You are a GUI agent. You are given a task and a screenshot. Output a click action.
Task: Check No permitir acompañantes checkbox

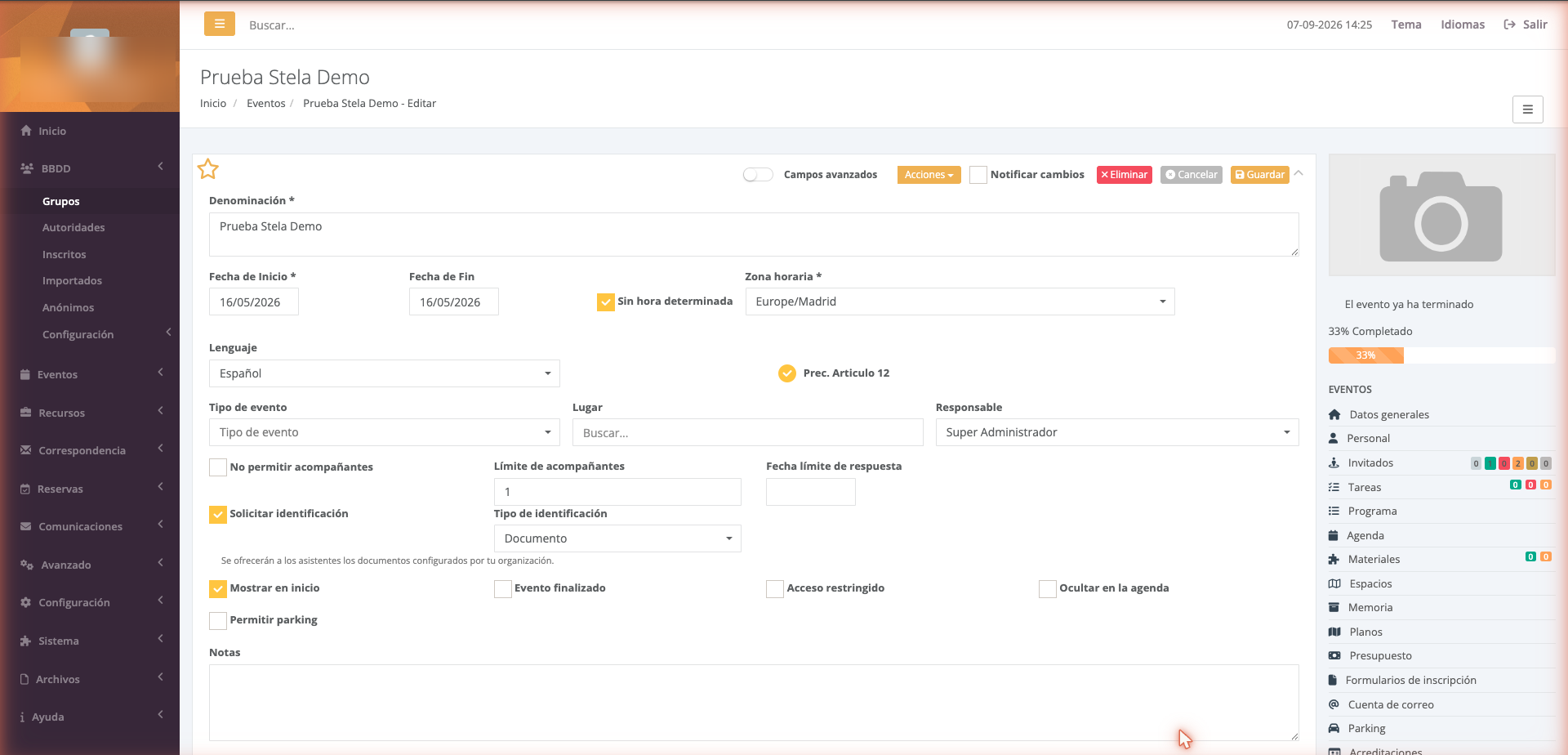tap(218, 467)
